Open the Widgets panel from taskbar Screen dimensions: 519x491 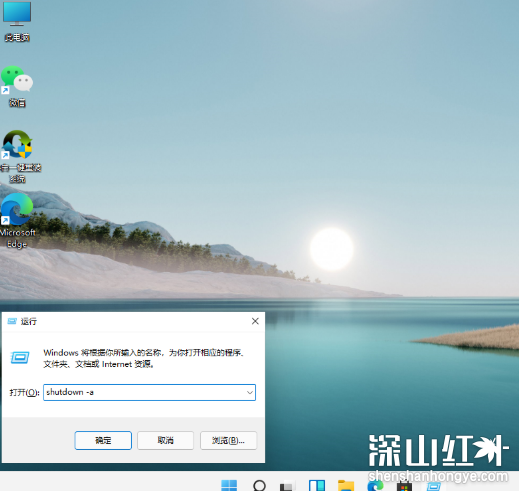tap(317, 485)
